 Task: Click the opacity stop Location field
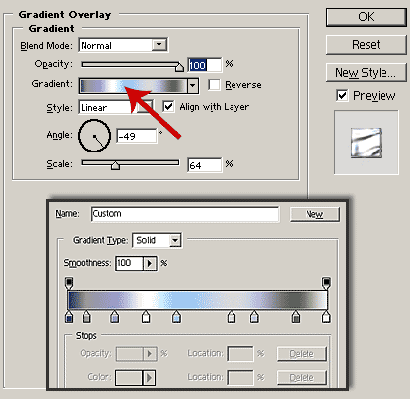pyautogui.click(x=240, y=353)
